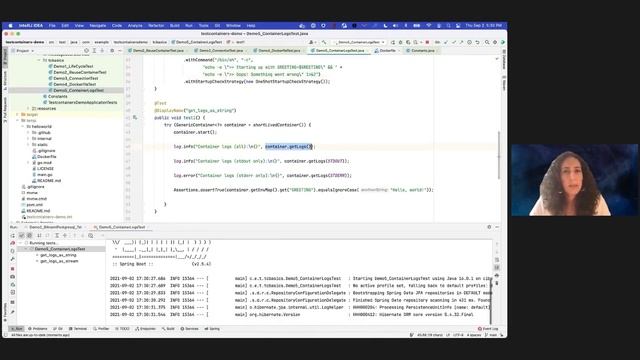Image resolution: width=640 pixels, height=360 pixels.
Task: Click the red Stop button in top toolbar
Action: (427, 42)
